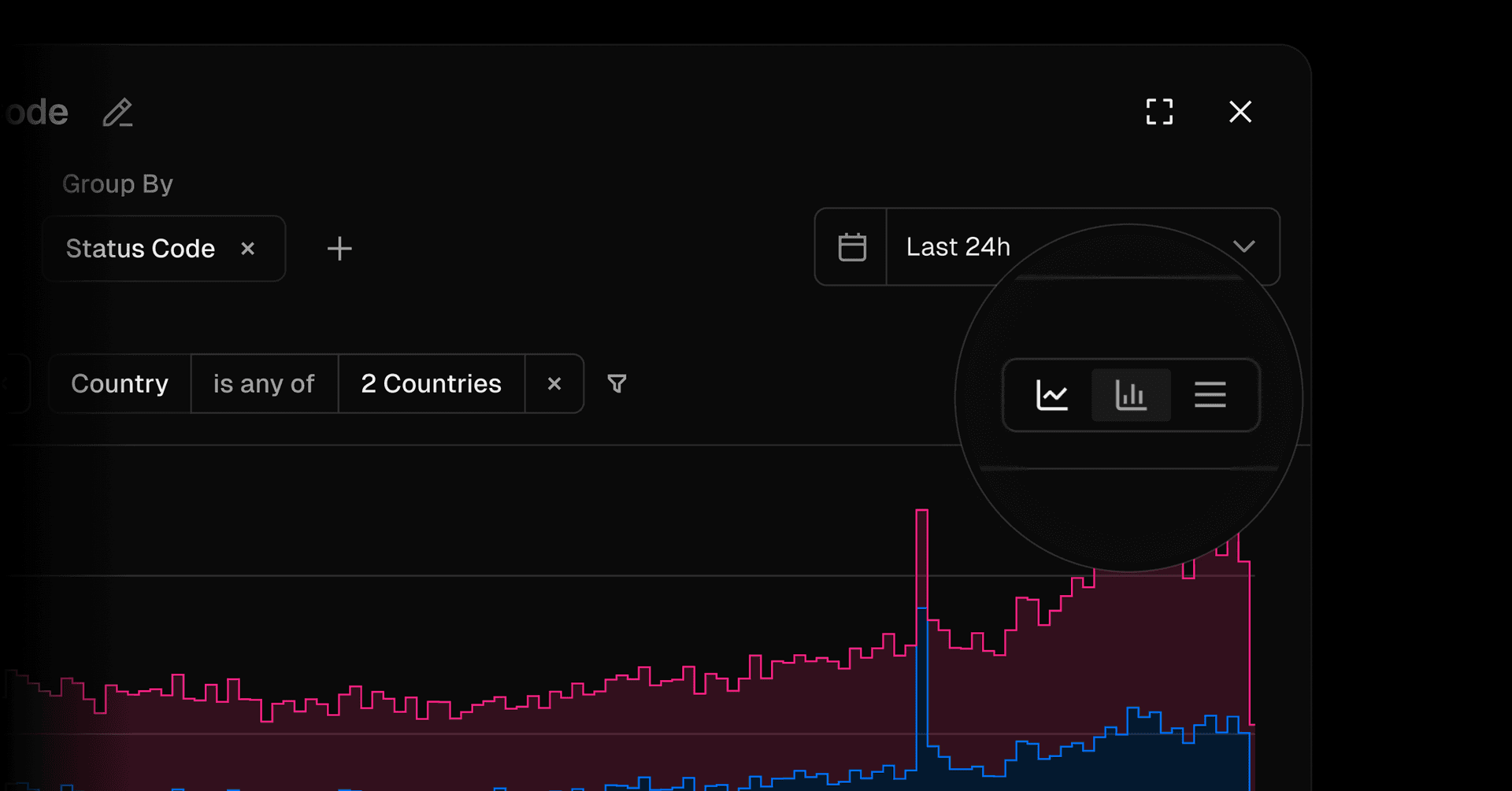
Task: Add a new Group By field
Action: click(x=339, y=249)
